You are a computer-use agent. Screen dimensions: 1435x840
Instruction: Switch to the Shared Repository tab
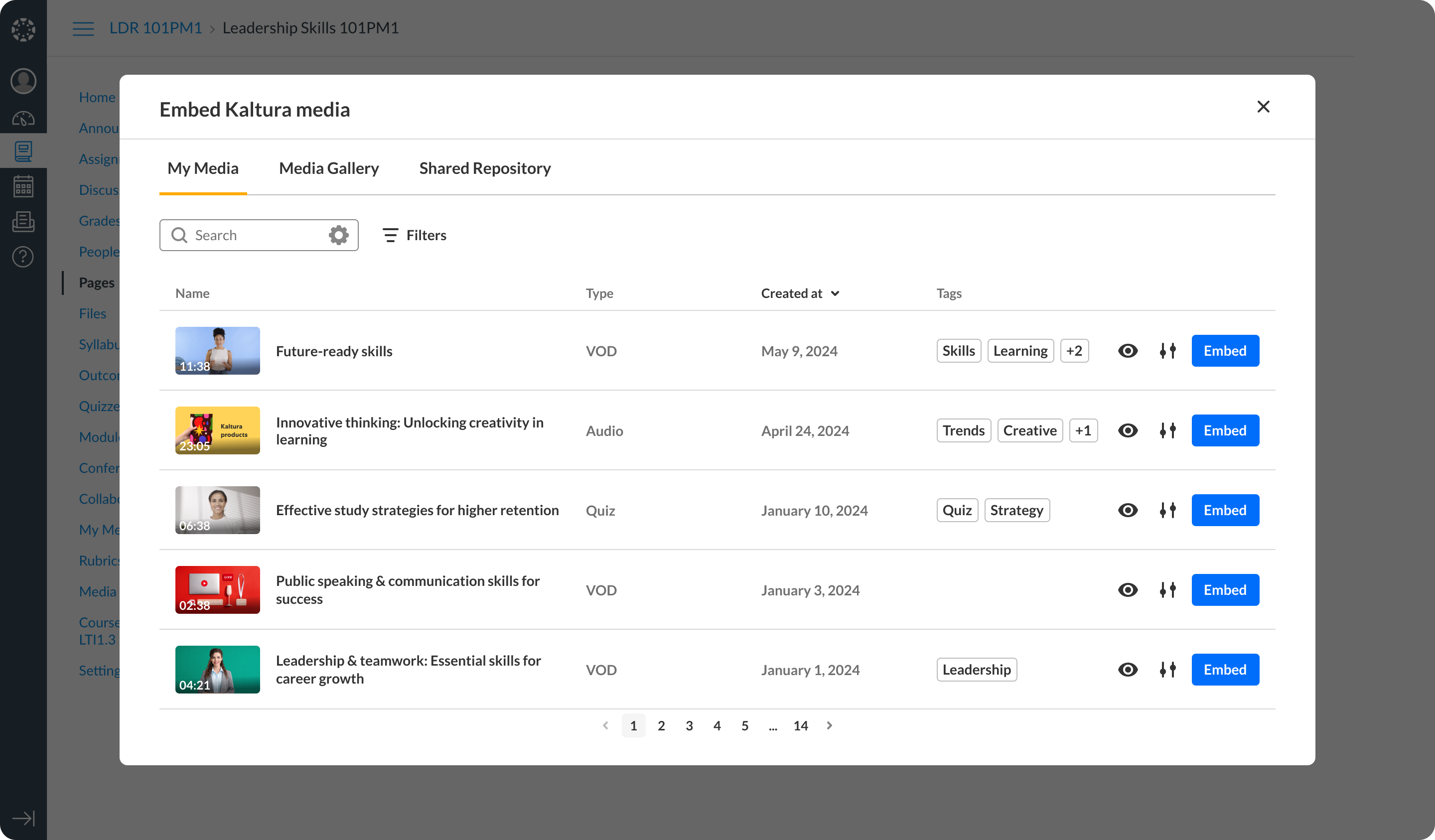click(x=485, y=168)
